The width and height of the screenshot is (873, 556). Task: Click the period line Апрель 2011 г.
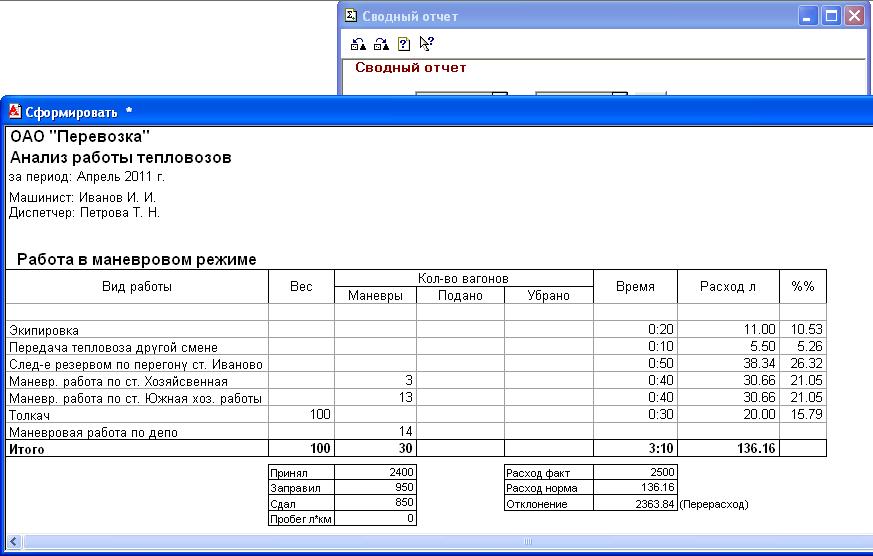pyautogui.click(x=87, y=177)
